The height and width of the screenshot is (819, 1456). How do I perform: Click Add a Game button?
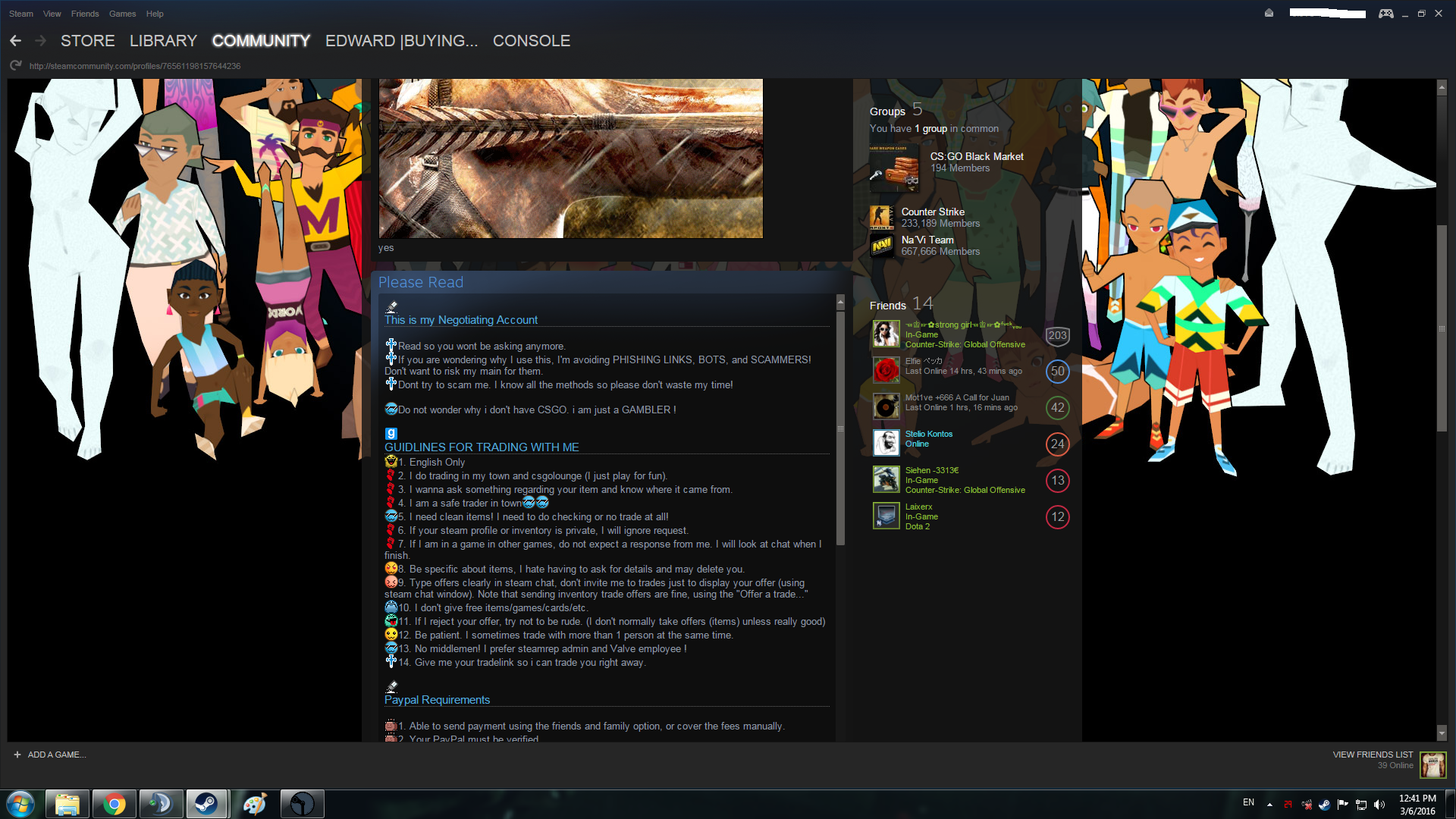50,755
